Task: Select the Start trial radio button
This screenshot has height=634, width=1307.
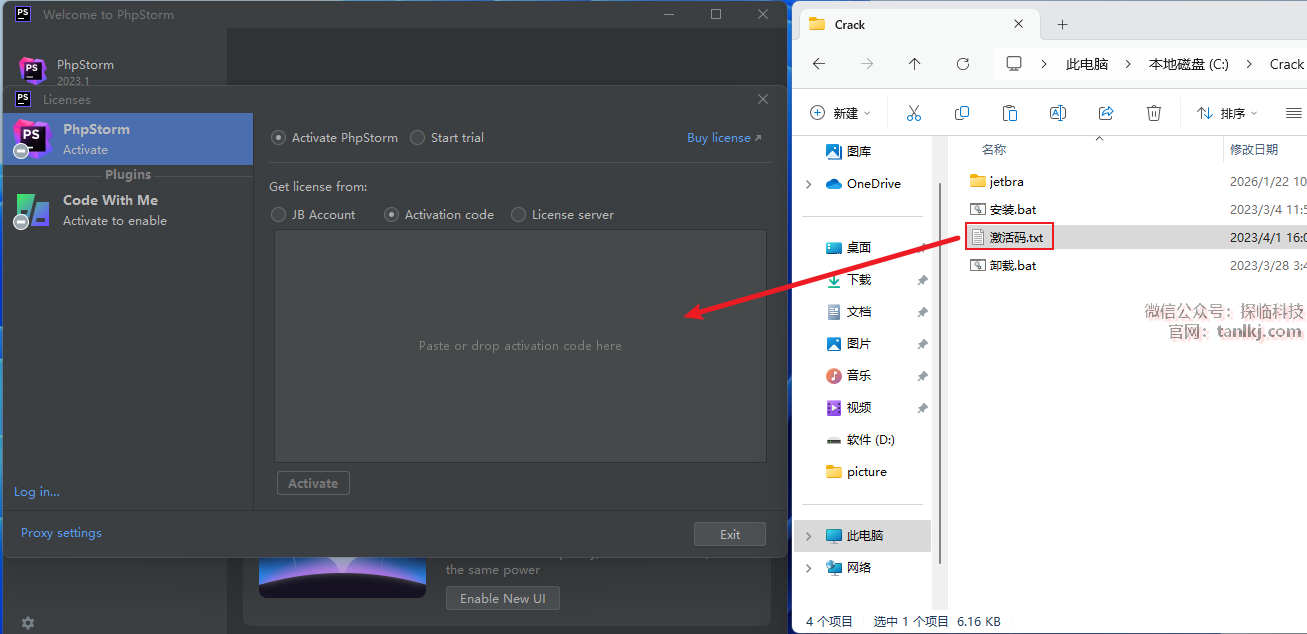Action: pyautogui.click(x=418, y=138)
